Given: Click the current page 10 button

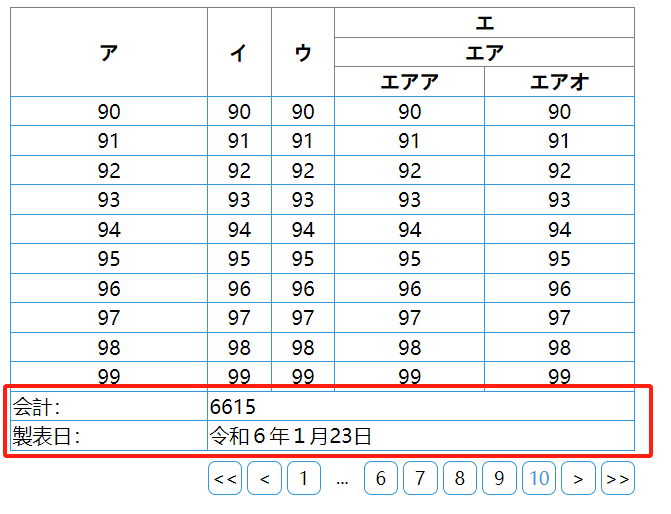Looking at the screenshot, I should pyautogui.click(x=539, y=478).
